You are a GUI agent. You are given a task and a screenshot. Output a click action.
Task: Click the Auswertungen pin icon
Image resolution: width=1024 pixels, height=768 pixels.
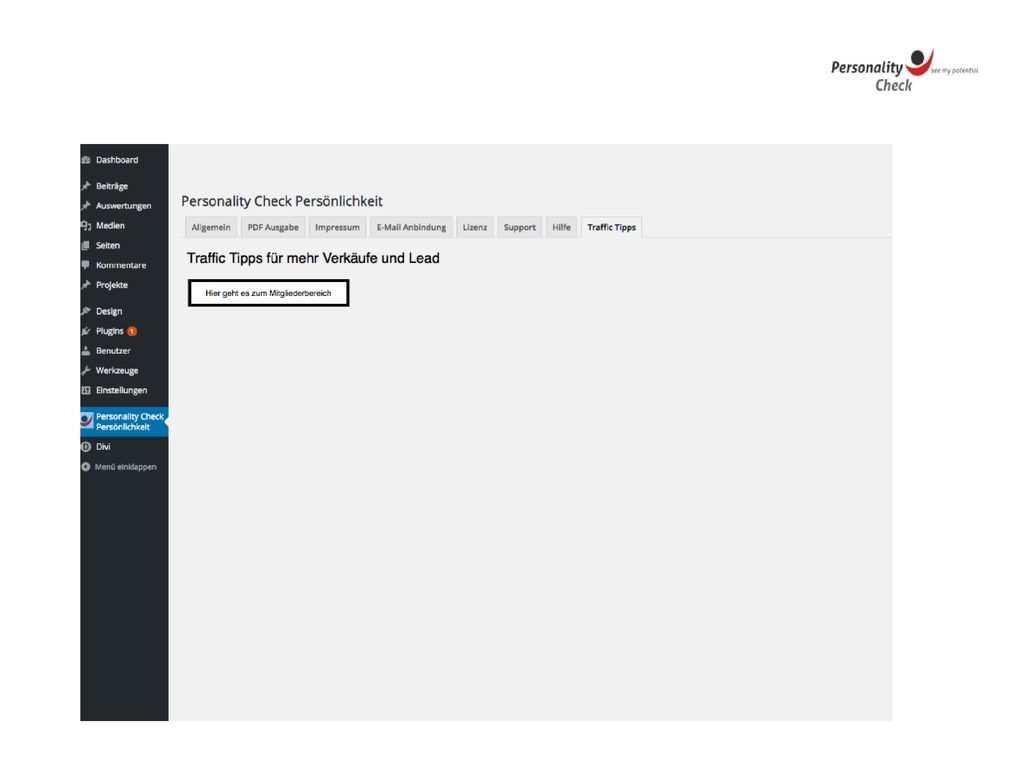tap(86, 206)
